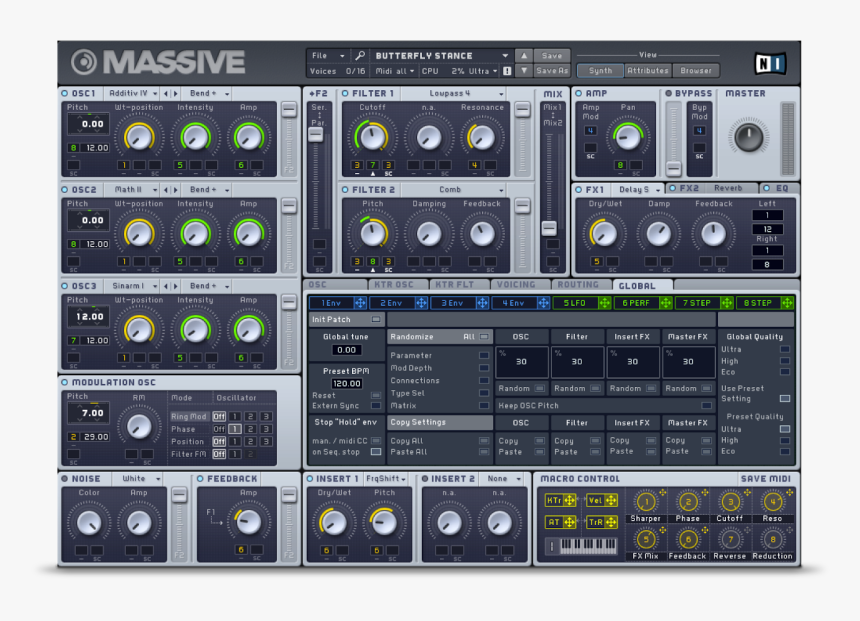Open Noise White type dropdown
This screenshot has width=860, height=621.
coord(138,479)
